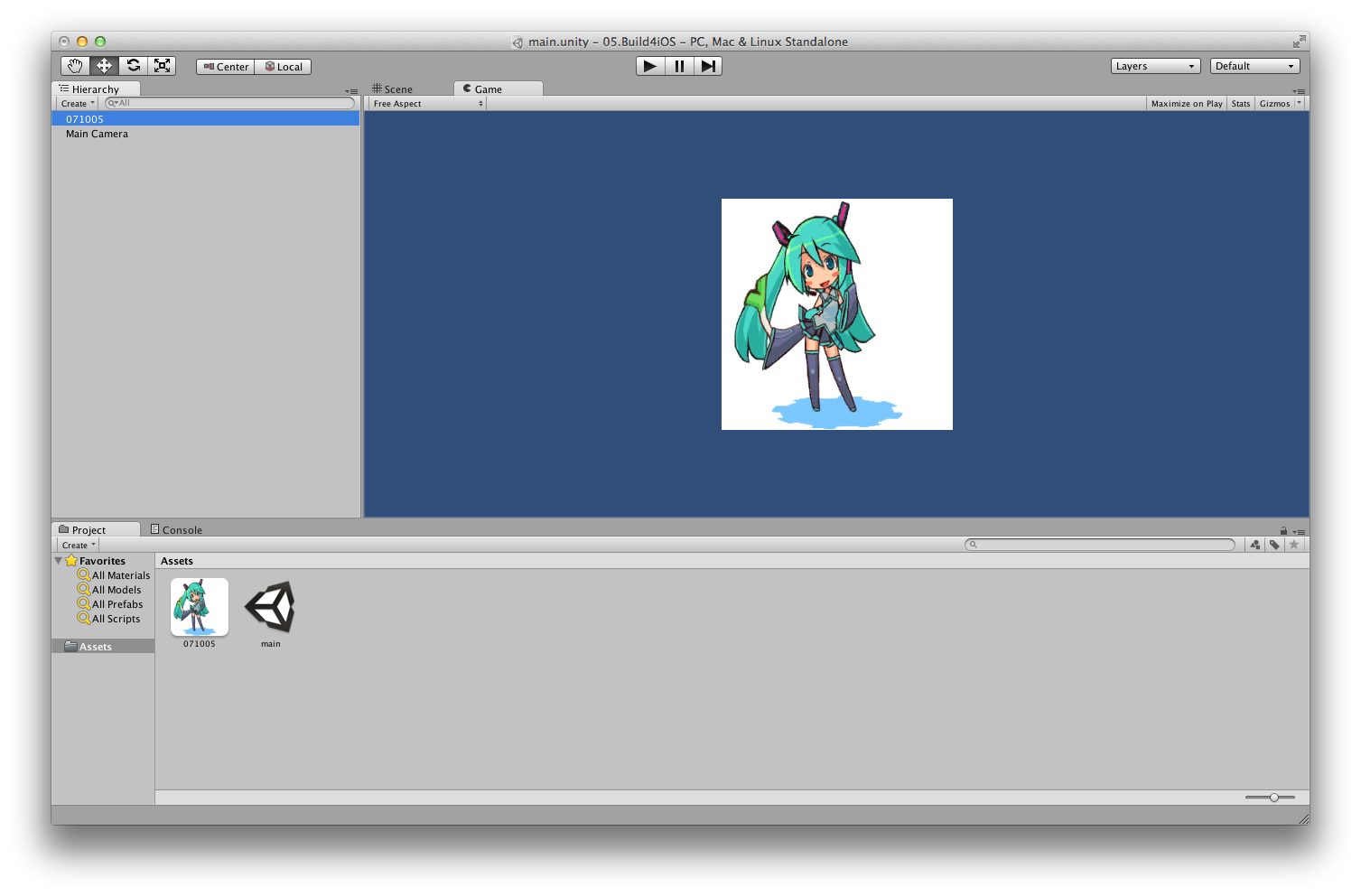Click the Search by Type icon
1361x896 pixels.
coord(1255,545)
